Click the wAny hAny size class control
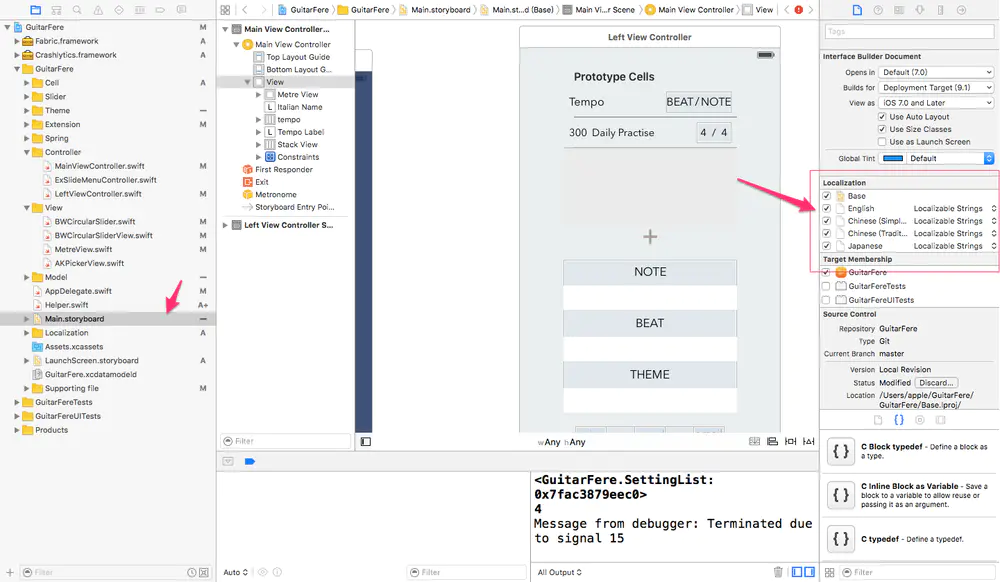 (561, 442)
